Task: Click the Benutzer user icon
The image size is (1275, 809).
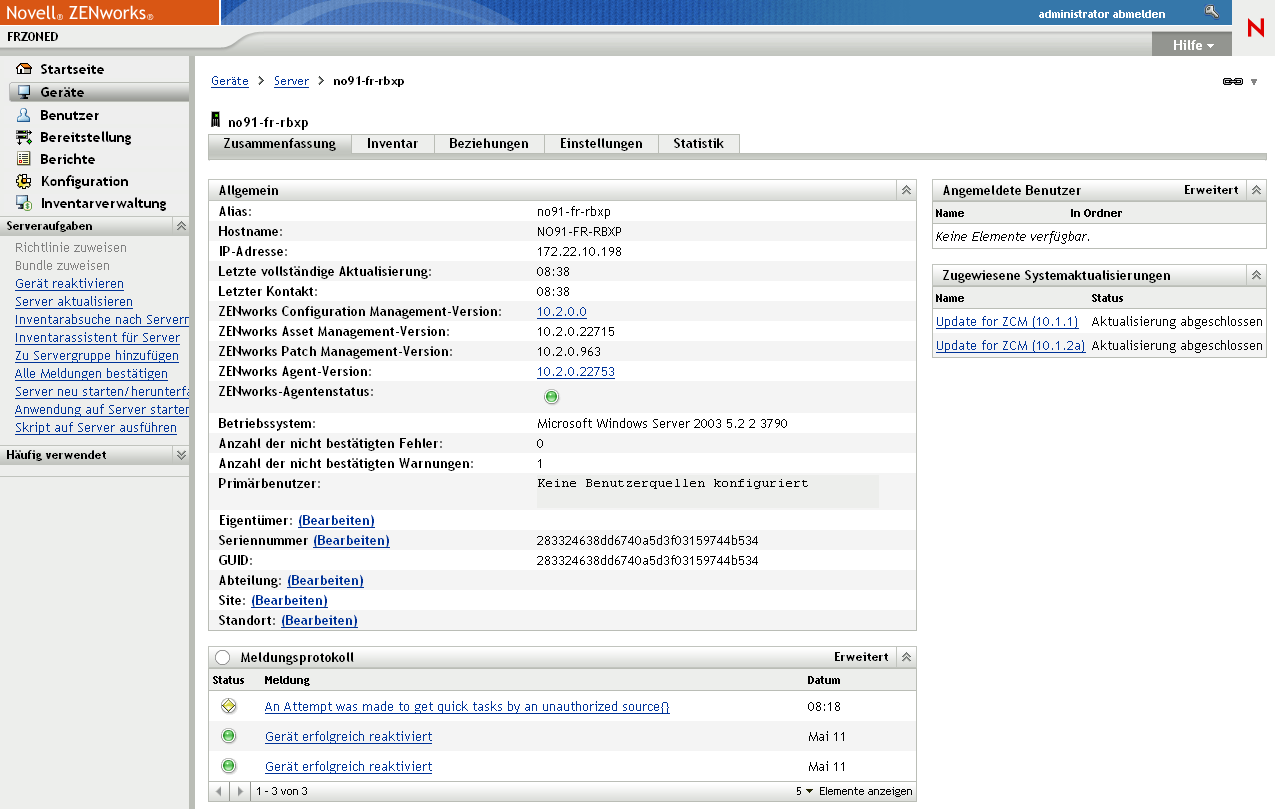Action: 24,115
